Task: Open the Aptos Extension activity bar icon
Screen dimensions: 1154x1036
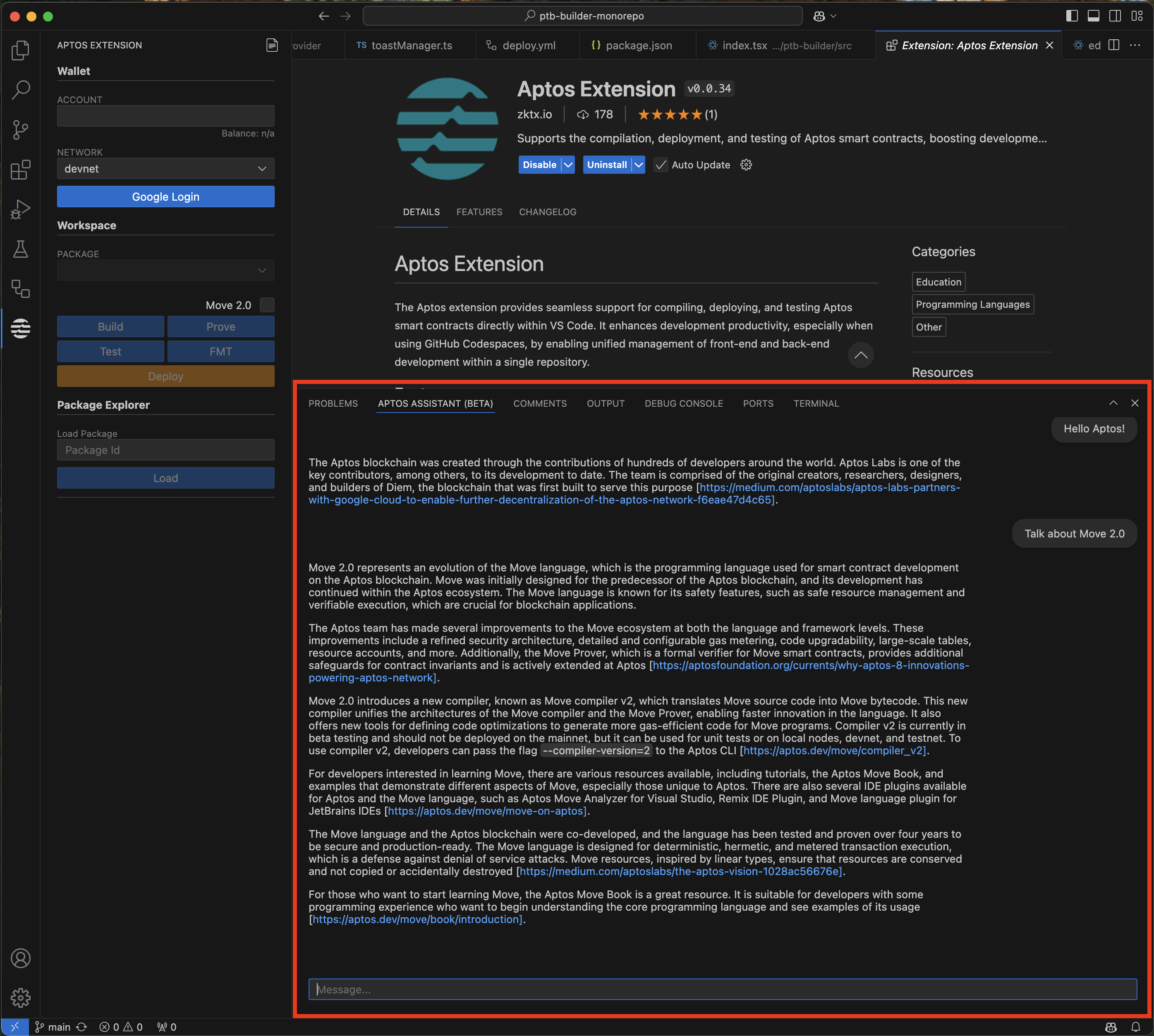Action: click(21, 329)
